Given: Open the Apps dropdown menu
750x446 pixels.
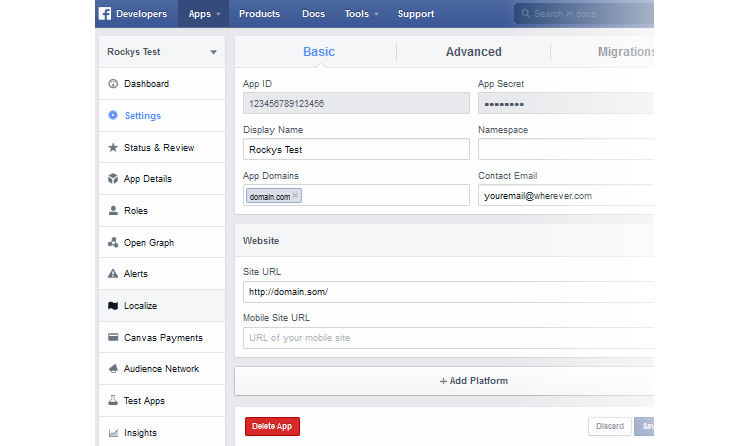Looking at the screenshot, I should tap(204, 14).
